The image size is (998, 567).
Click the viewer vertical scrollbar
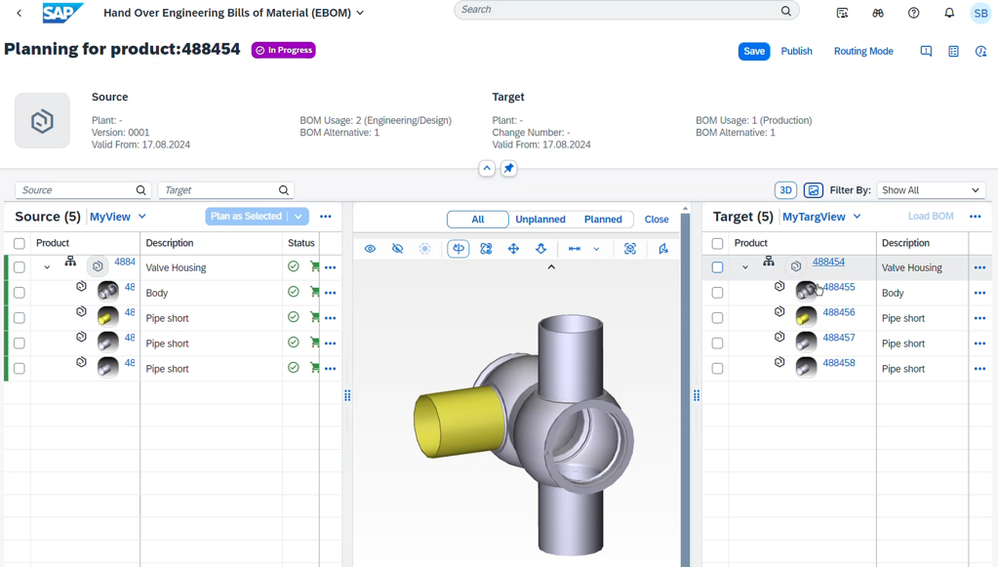685,388
